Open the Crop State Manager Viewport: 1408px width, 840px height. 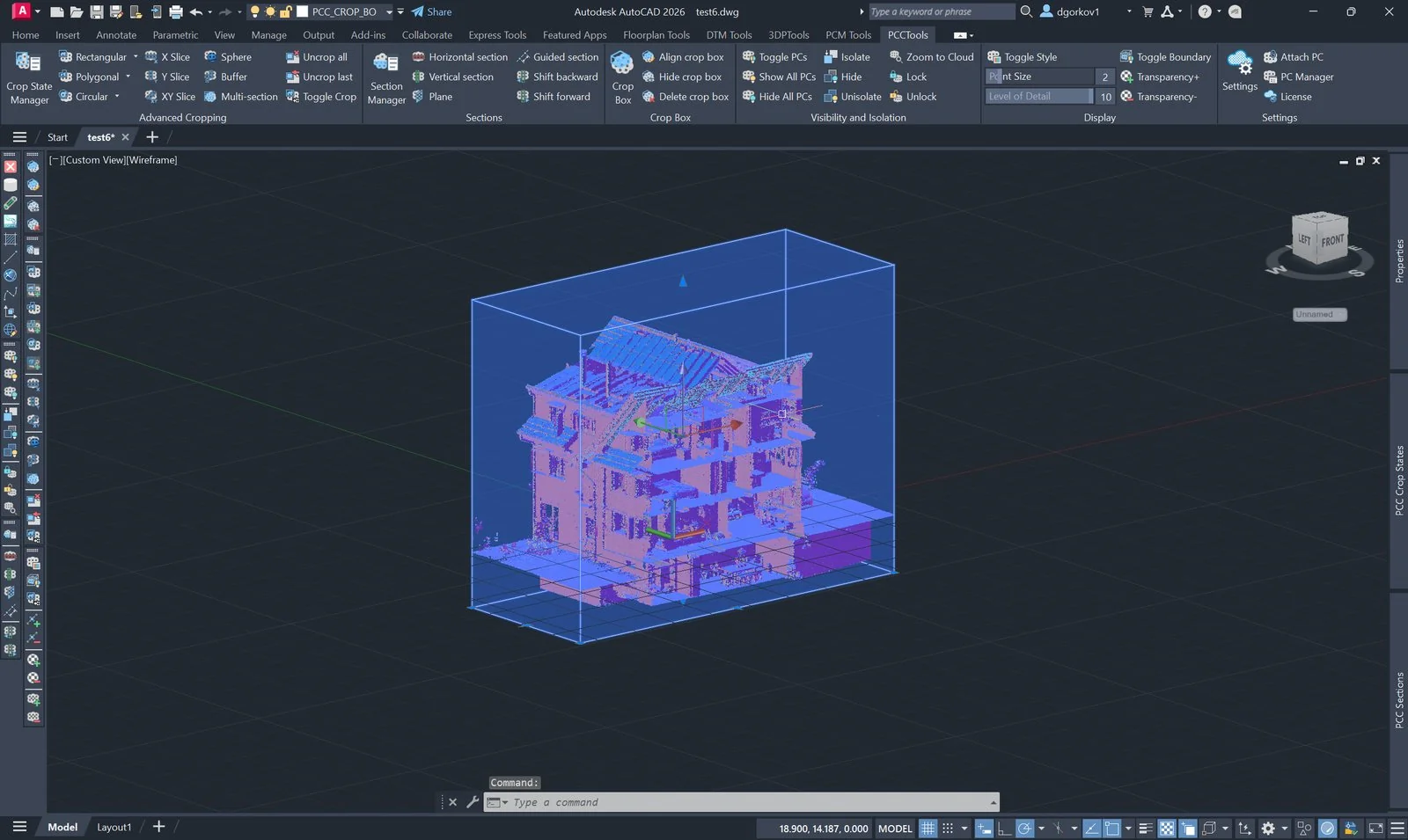click(x=29, y=77)
